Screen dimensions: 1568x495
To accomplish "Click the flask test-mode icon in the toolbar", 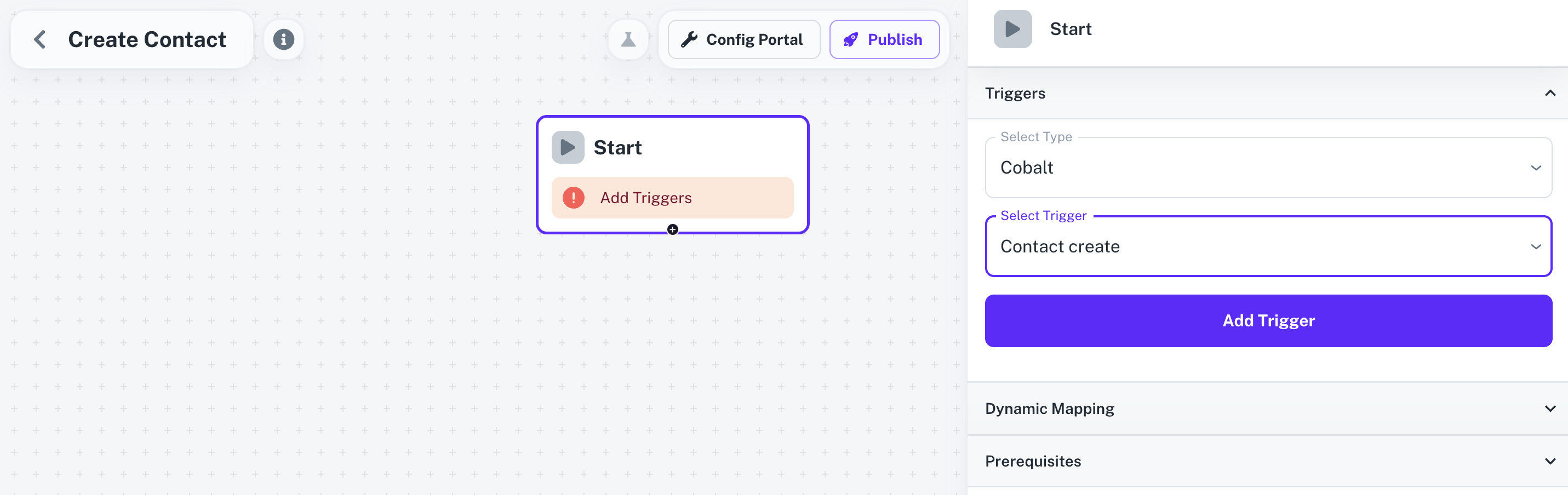I will pos(628,39).
